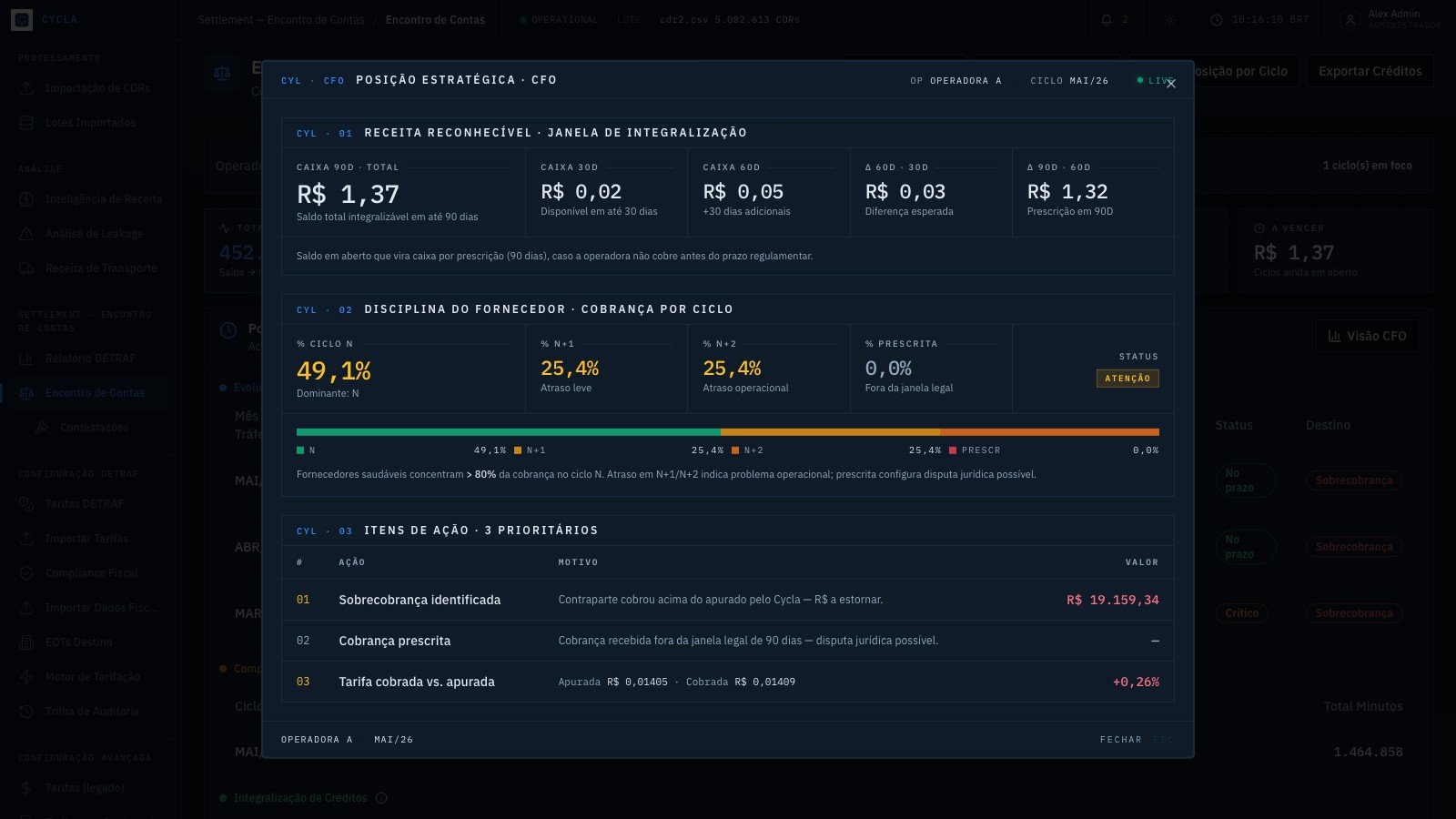Click green N segment of cycle bar
This screenshot has width=1456, height=819.
click(508, 432)
